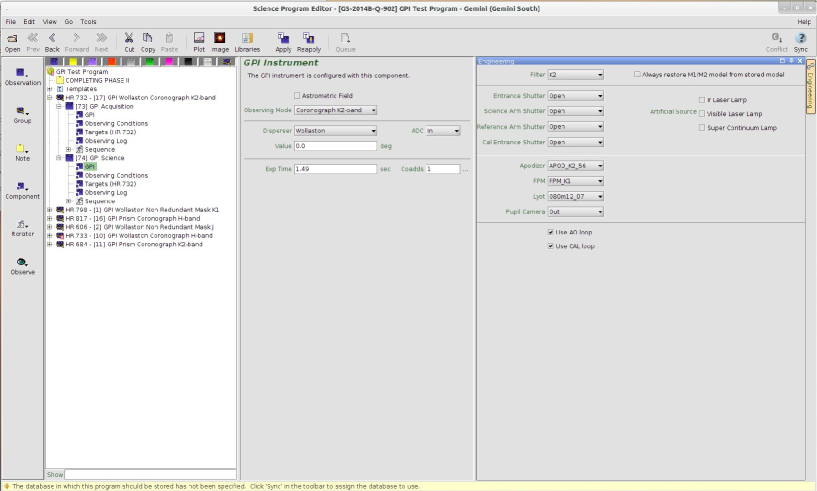Viewport: 817px width, 491px height.
Task: Open the Tools menu
Action: [x=88, y=21]
